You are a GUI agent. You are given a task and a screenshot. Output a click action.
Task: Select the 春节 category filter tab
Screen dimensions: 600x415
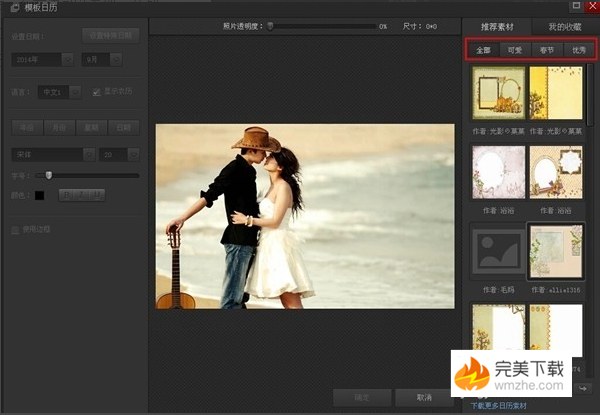tap(546, 49)
